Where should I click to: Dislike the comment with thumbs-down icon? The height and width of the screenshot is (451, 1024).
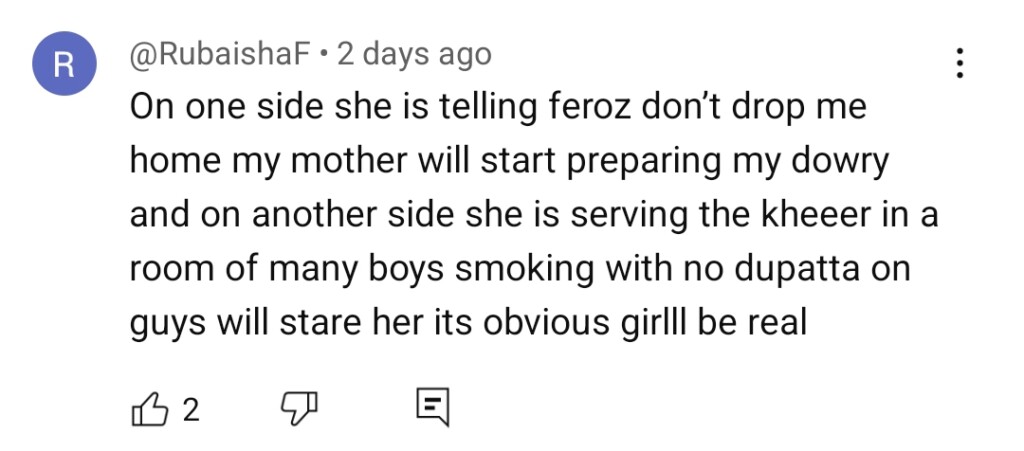click(x=297, y=408)
